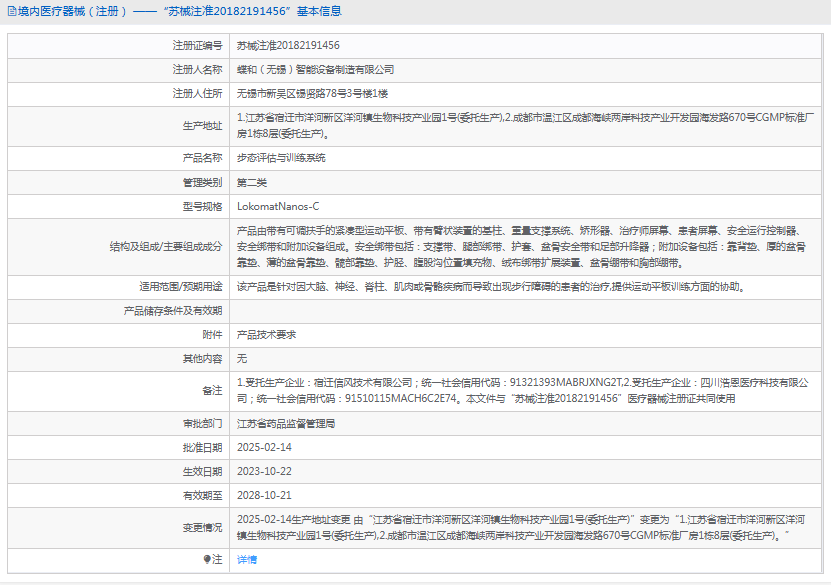Select address 无锡市新吴区锡贤路78号3号楼1楼

pyautogui.click(x=312, y=94)
